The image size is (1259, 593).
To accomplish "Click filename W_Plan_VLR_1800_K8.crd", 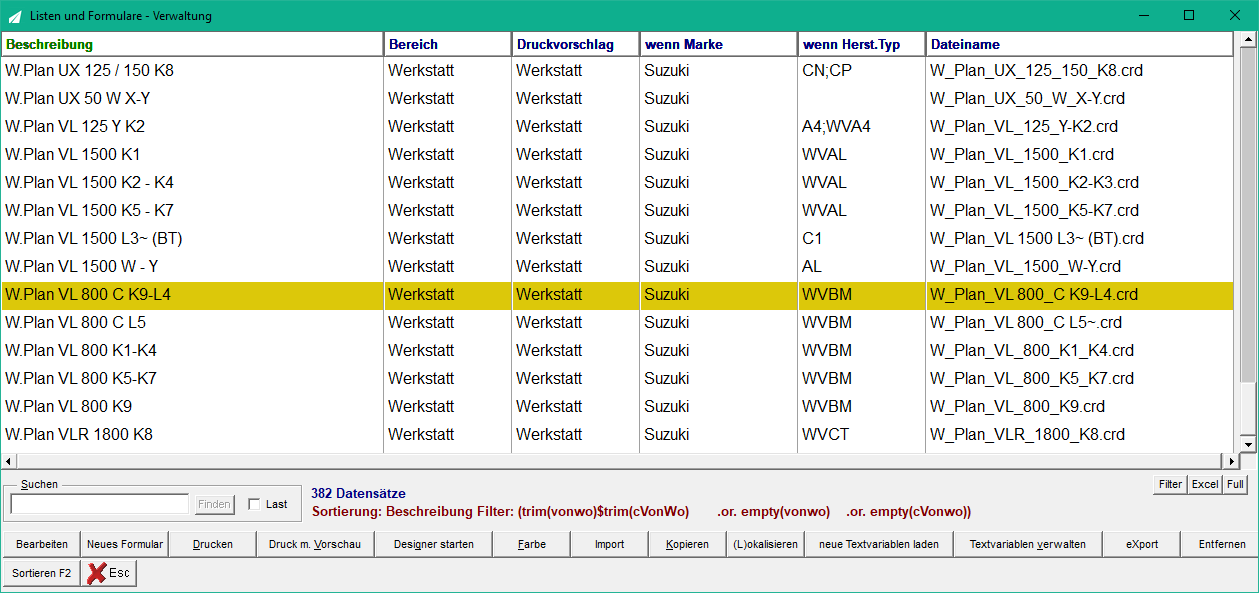I will [1027, 435].
